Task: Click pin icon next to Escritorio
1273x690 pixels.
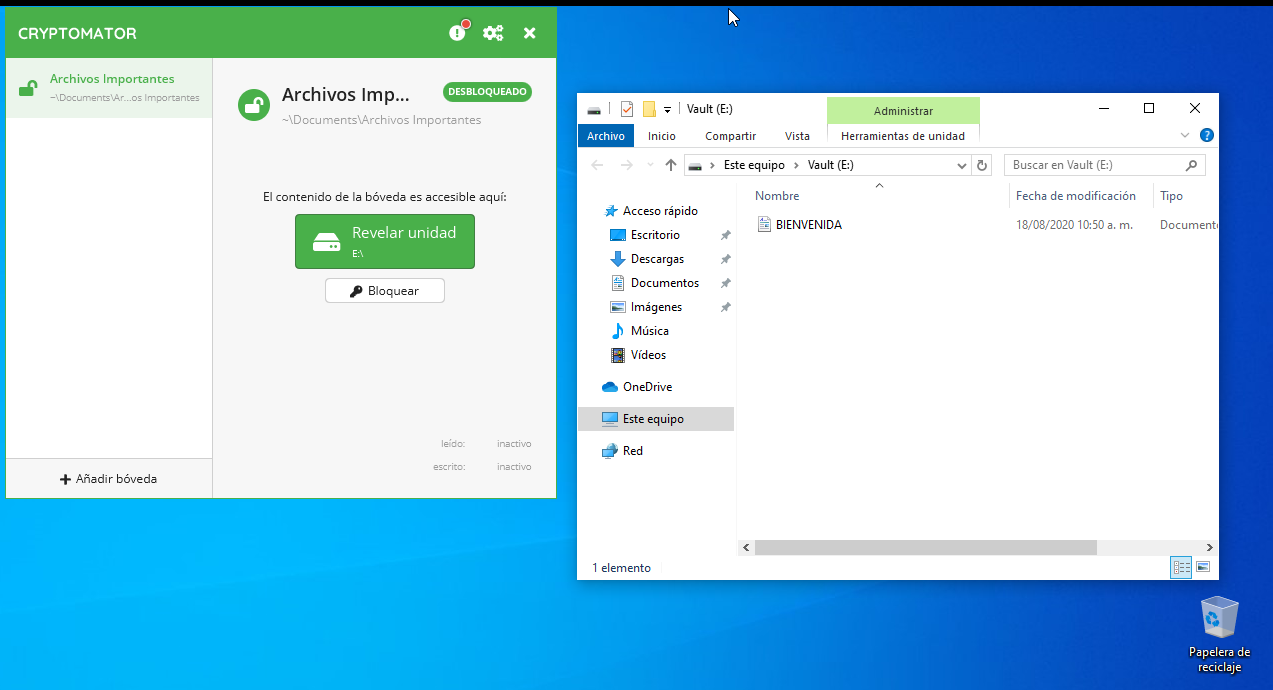Action: click(726, 235)
